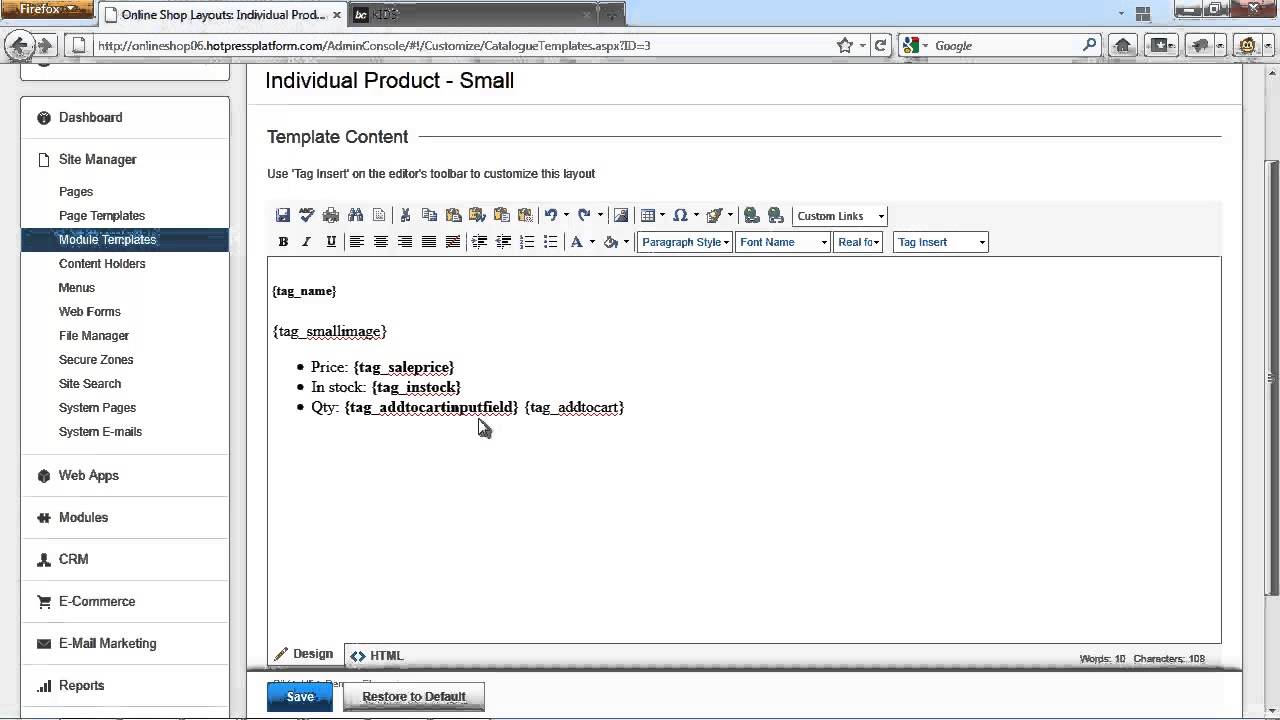Open the Tag Insert dropdown
1280x720 pixels.
pyautogui.click(x=940, y=242)
